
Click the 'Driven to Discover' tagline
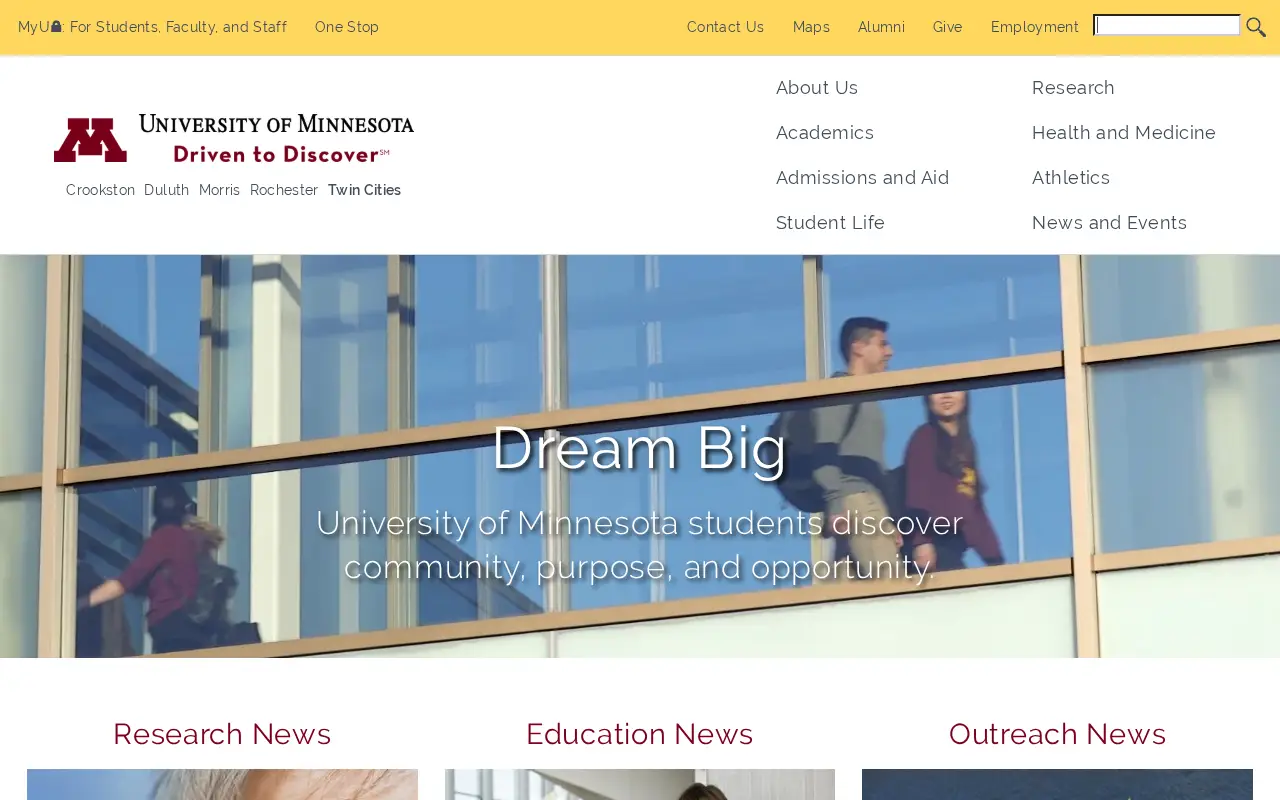281,154
